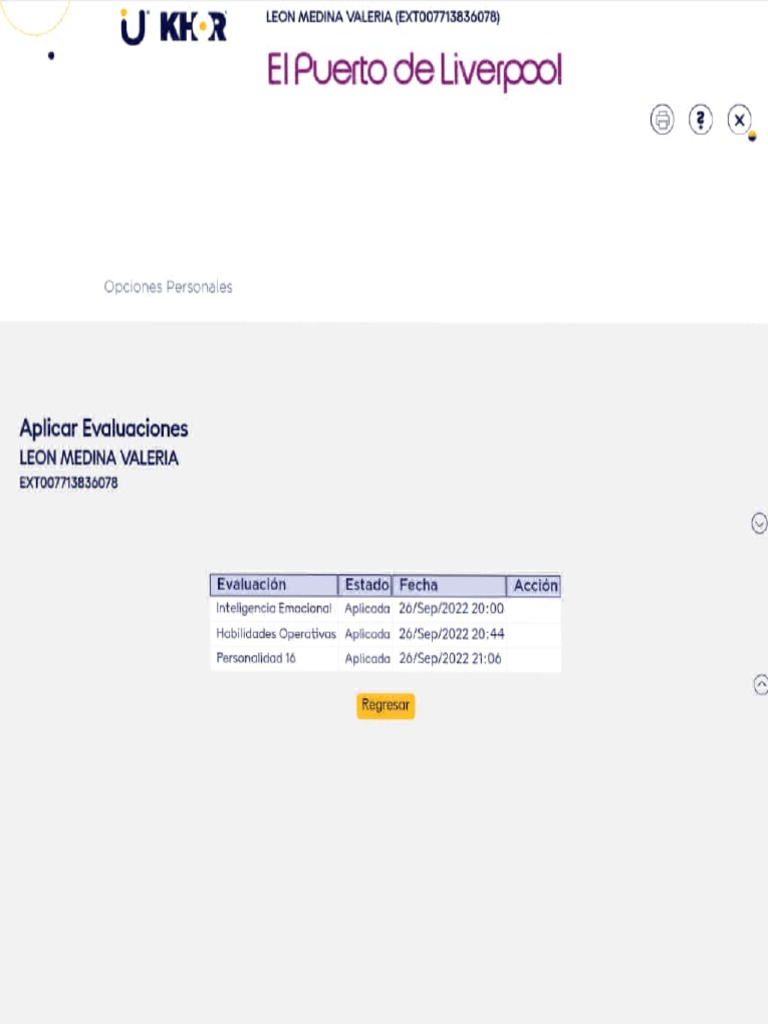Click the X exit icon at top right
Viewport: 768px width, 1024px height.
739,120
